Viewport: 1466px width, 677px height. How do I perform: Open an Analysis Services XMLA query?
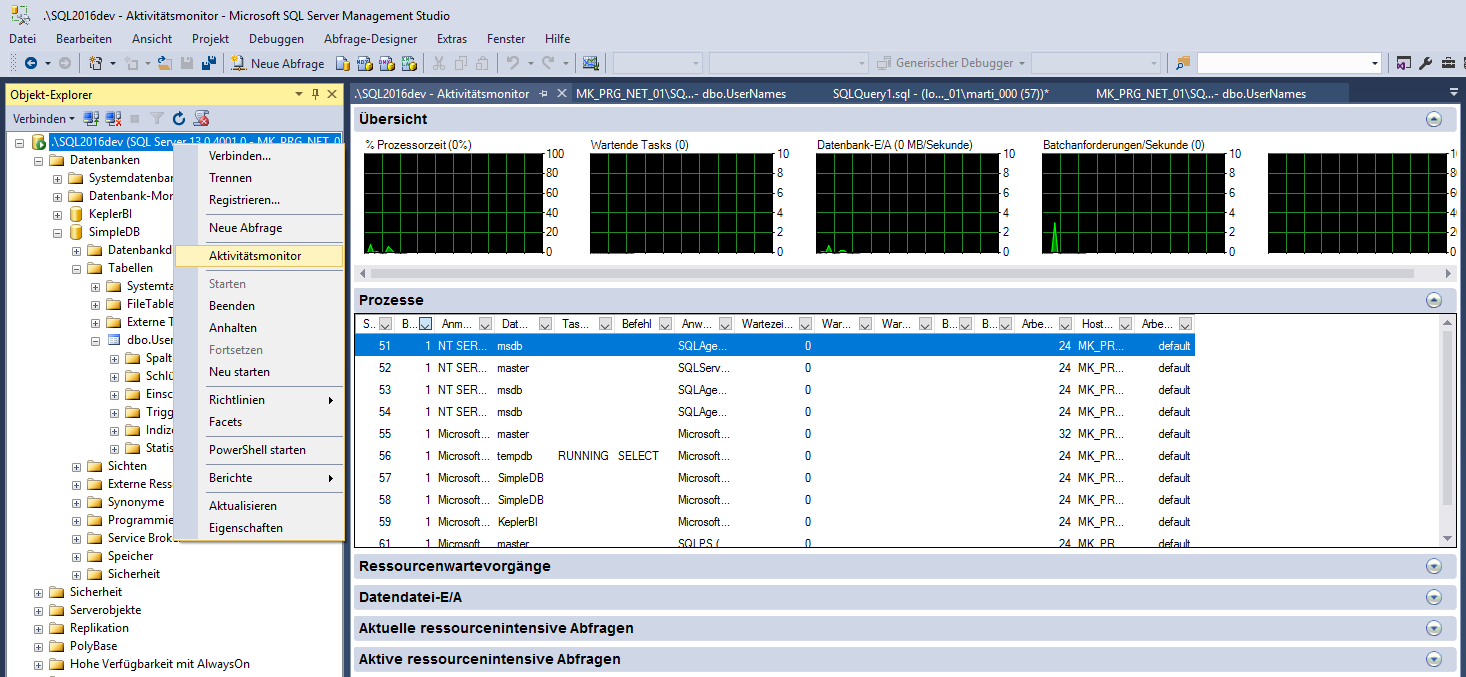click(409, 63)
